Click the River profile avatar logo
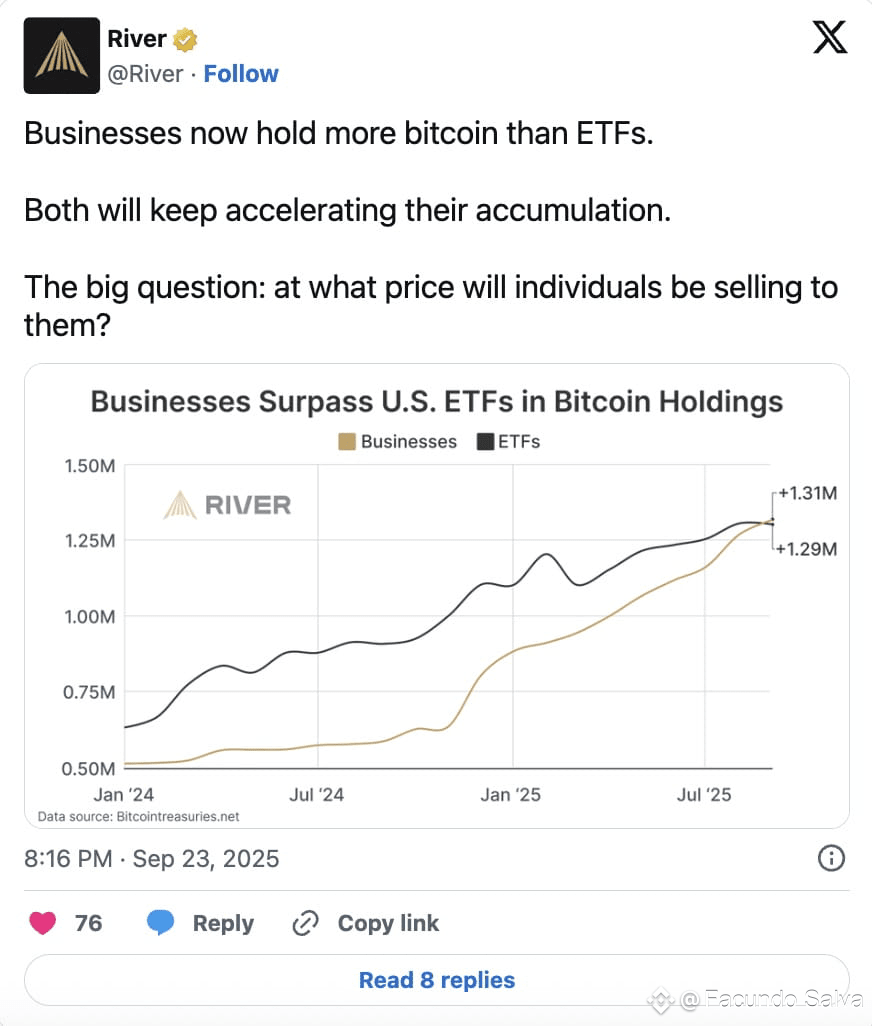Screen dimensions: 872x1026 click(x=61, y=56)
